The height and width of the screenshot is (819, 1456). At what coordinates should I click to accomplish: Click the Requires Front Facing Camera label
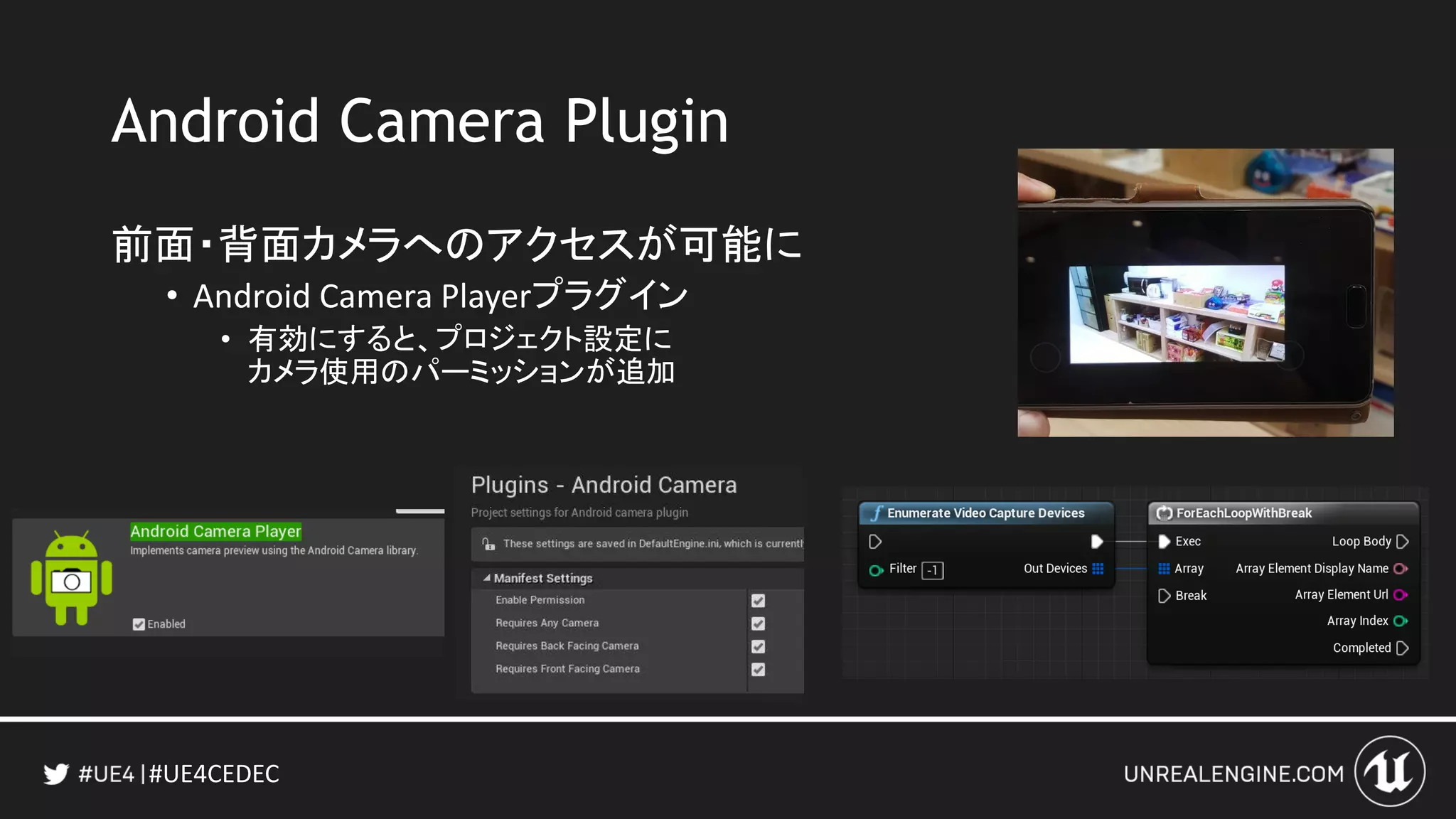click(567, 668)
